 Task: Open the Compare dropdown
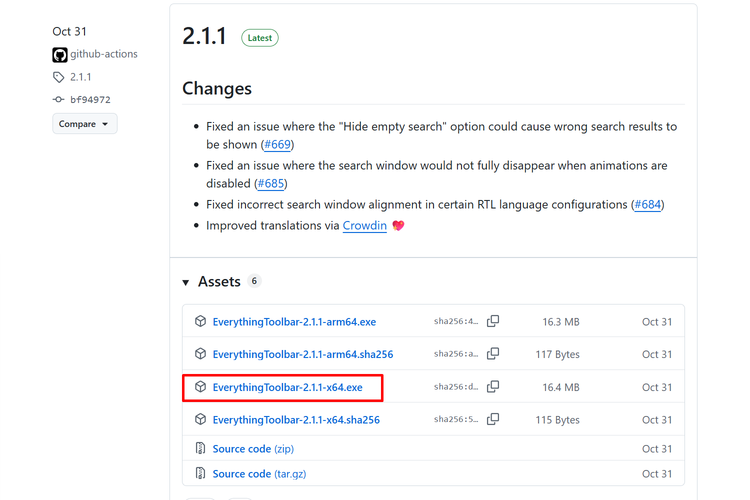(x=85, y=124)
